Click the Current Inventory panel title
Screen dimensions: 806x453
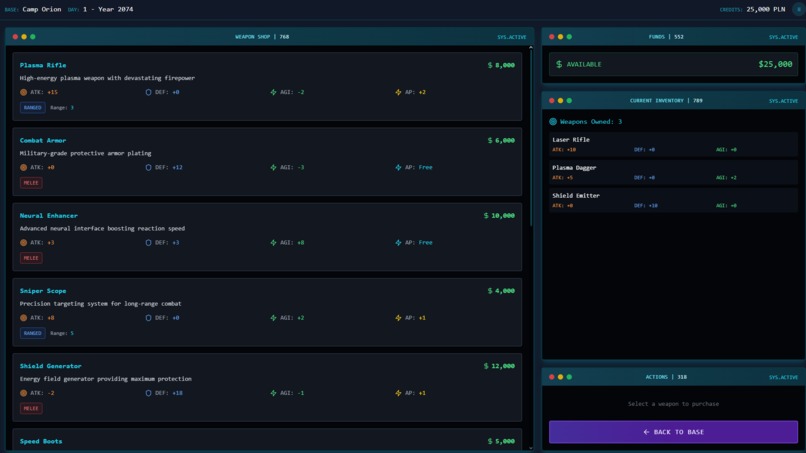click(666, 101)
